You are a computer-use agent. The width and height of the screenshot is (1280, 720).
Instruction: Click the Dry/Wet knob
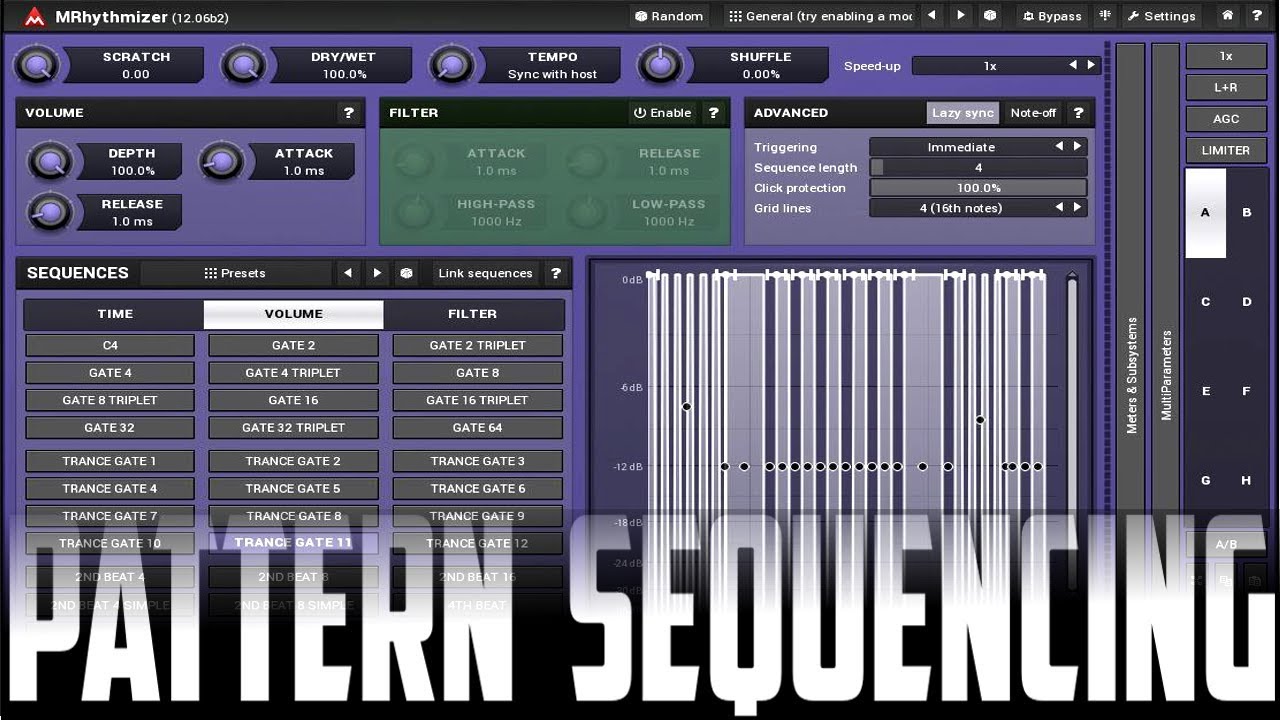pos(244,66)
